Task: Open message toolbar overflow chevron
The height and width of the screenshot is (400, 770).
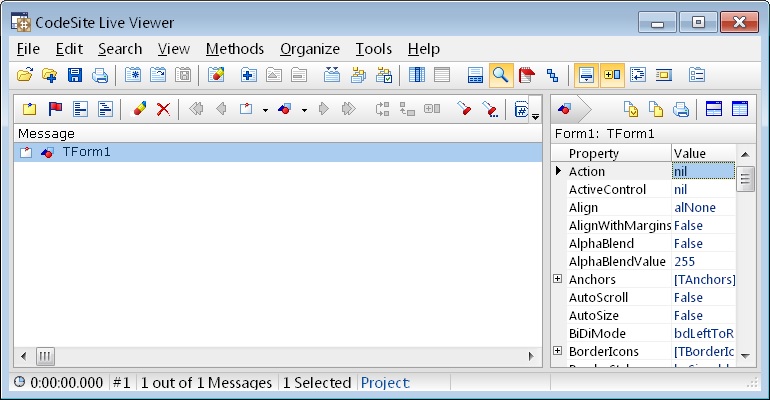Action: (x=536, y=117)
